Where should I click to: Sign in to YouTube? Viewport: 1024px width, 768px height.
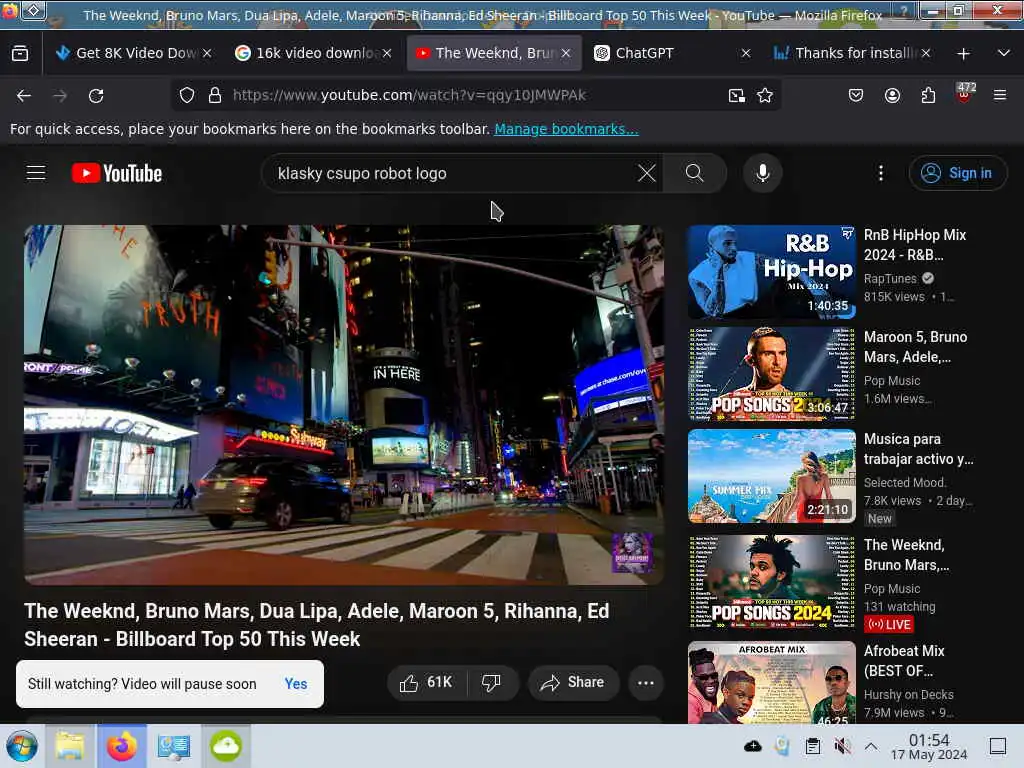click(x=957, y=173)
